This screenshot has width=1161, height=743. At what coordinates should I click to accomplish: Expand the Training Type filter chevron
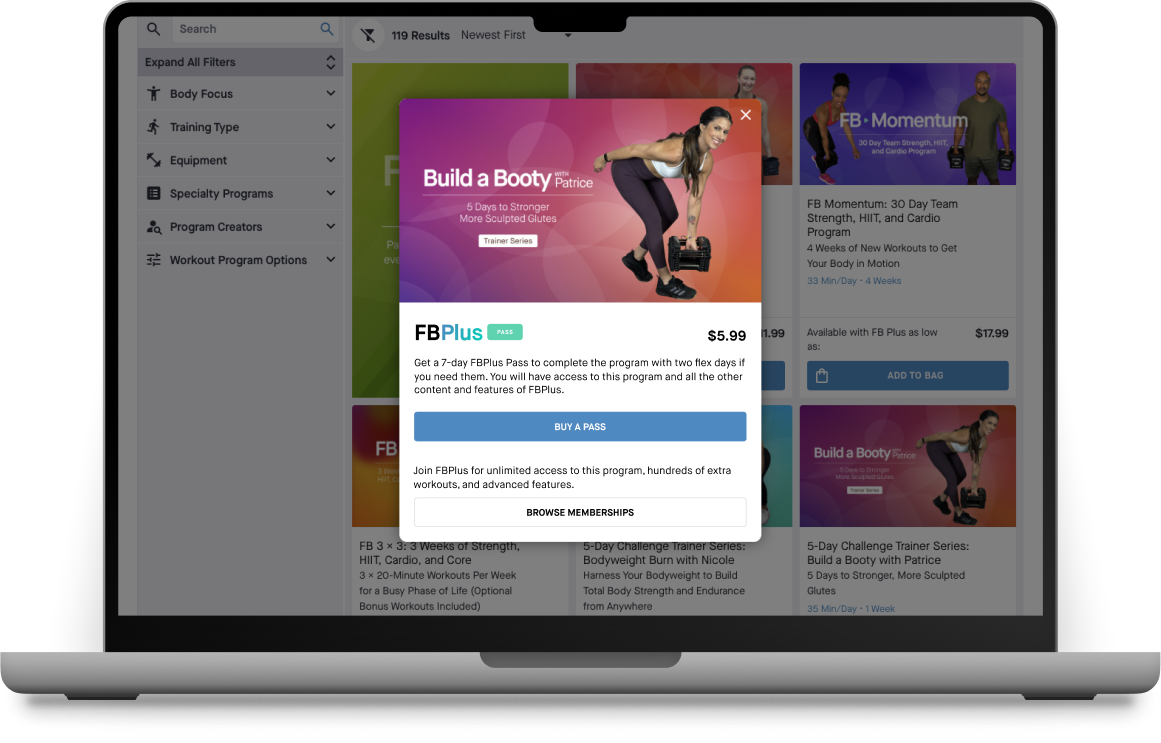[330, 127]
